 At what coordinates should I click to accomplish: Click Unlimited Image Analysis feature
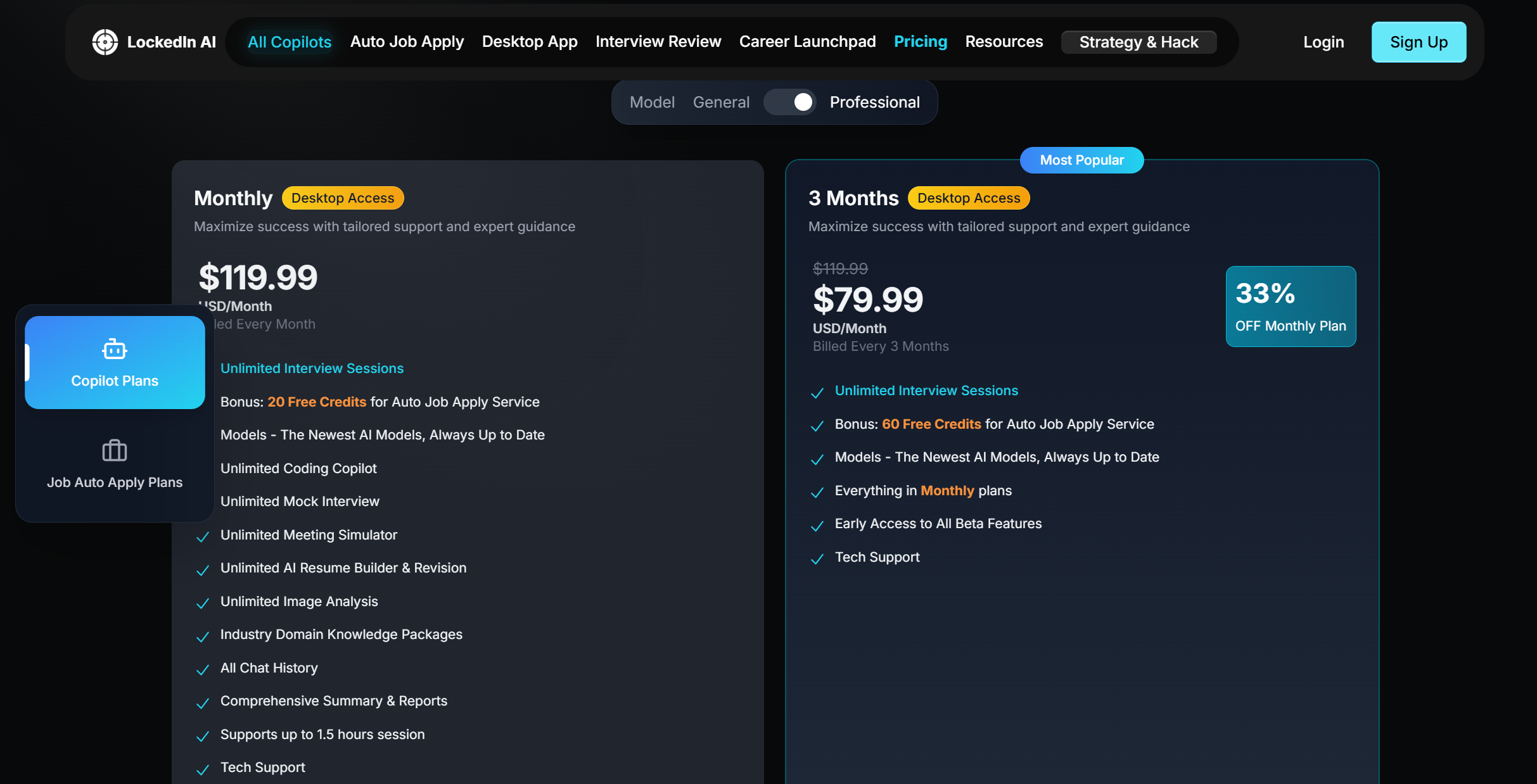[x=299, y=602]
